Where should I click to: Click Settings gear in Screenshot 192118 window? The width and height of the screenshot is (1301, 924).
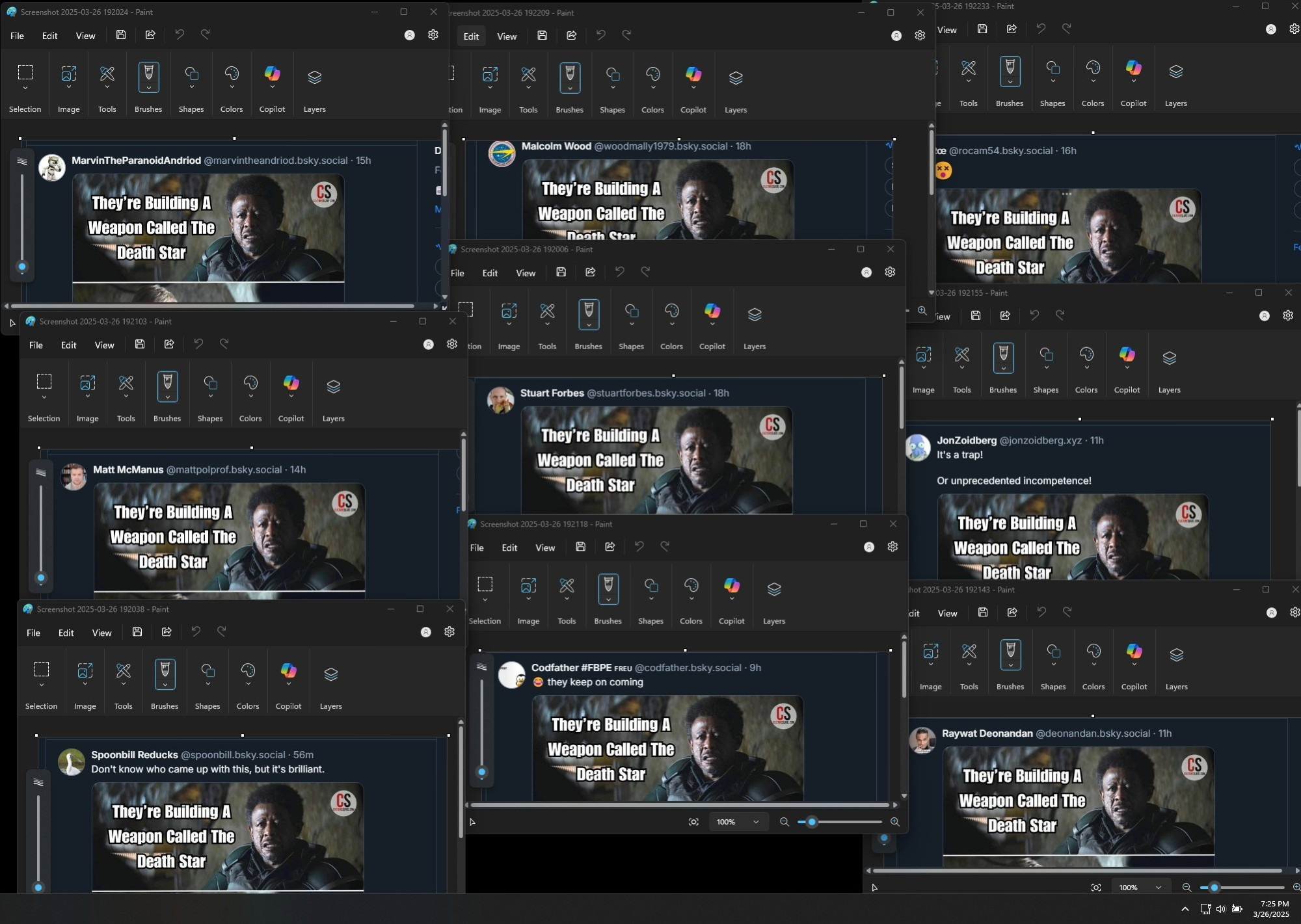(x=892, y=547)
